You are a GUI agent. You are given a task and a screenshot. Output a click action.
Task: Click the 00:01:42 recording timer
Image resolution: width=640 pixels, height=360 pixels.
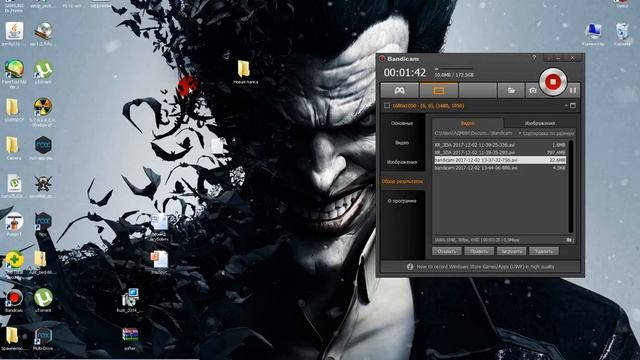(x=404, y=73)
